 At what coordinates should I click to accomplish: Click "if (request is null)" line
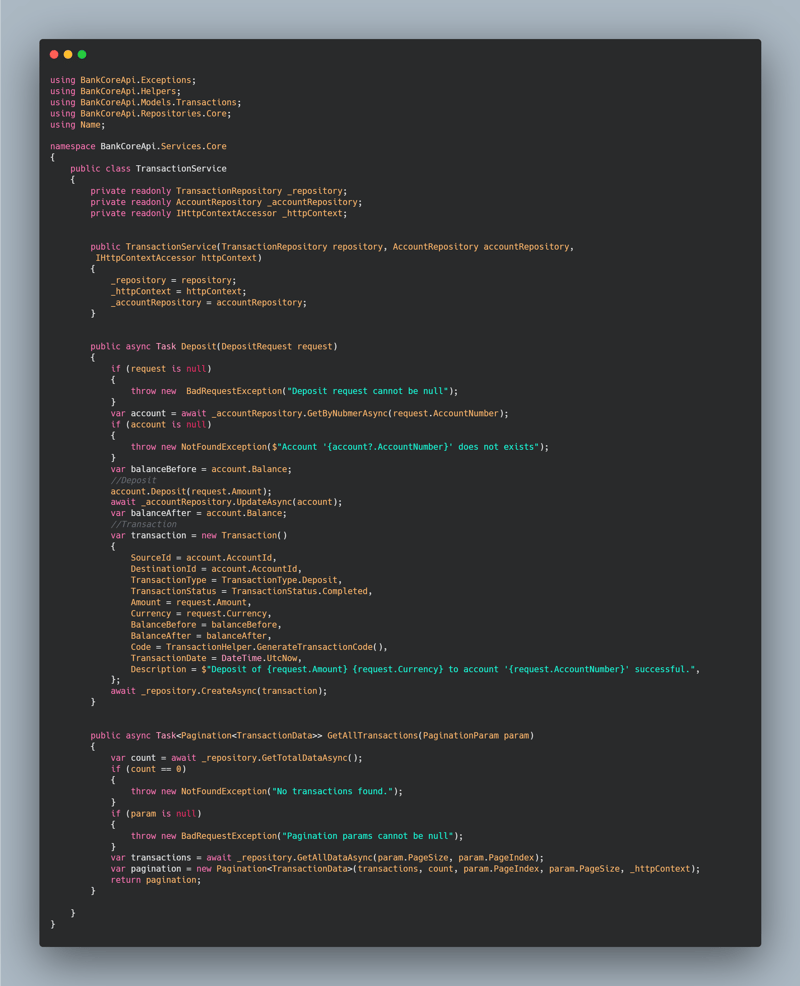tap(161, 369)
